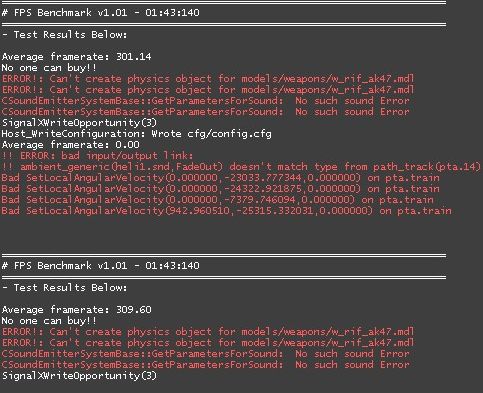Click the first ak47.mdl physics object error in upper block
Screen dimensions: 483x393
(208, 79)
